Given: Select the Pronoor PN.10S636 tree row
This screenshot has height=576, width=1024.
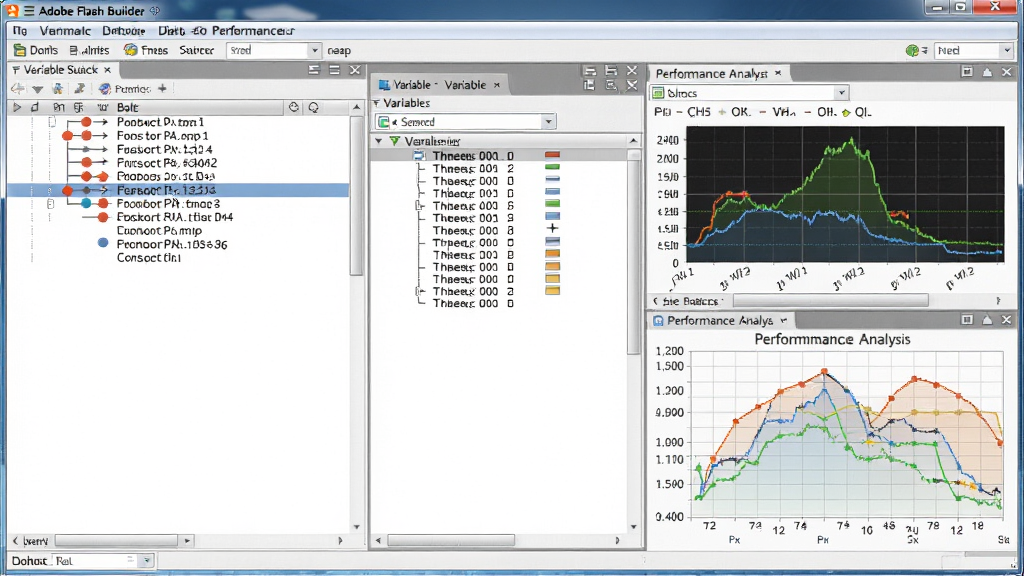Looking at the screenshot, I should pyautogui.click(x=172, y=244).
